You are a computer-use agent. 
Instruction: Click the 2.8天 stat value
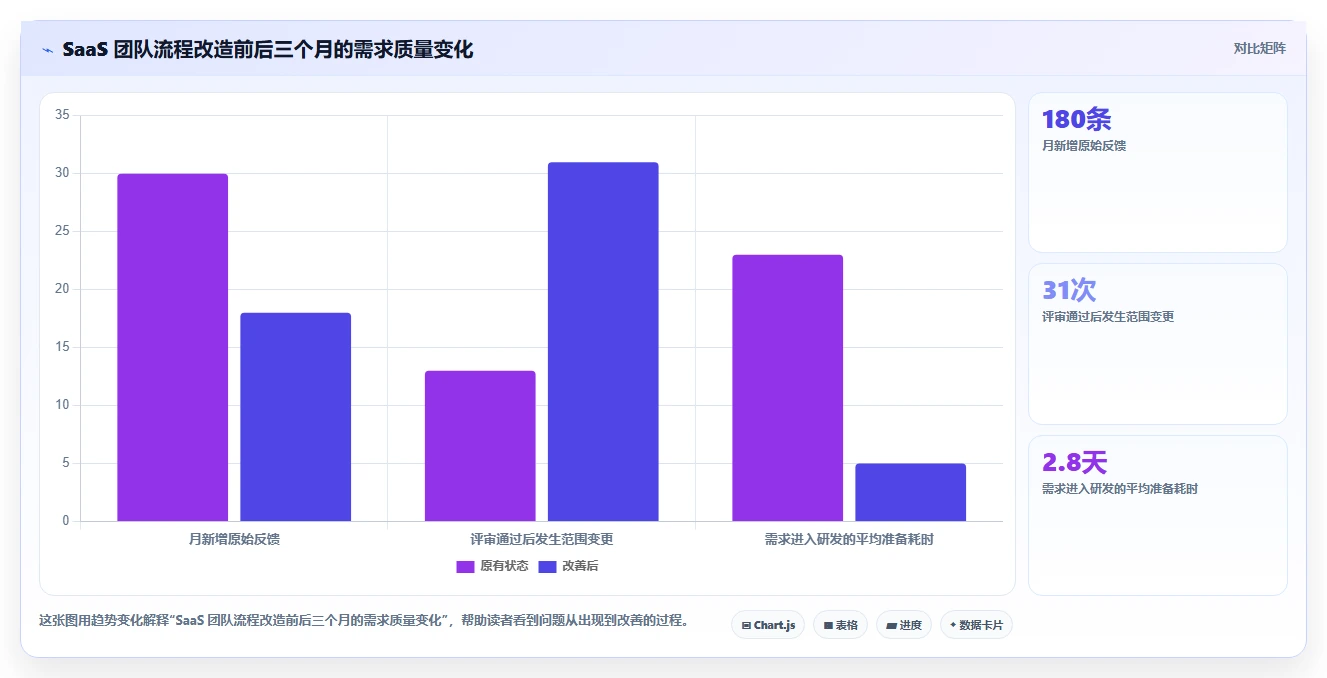point(1074,462)
